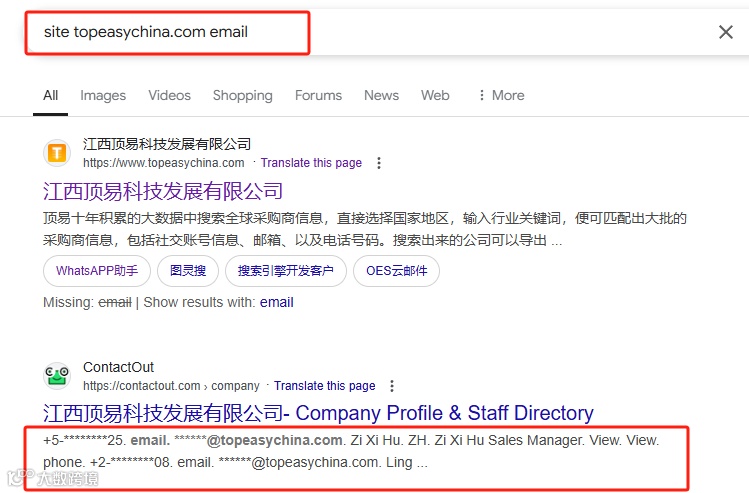
Task: Open three-dot options beside topeasychina result
Action: pos(379,163)
